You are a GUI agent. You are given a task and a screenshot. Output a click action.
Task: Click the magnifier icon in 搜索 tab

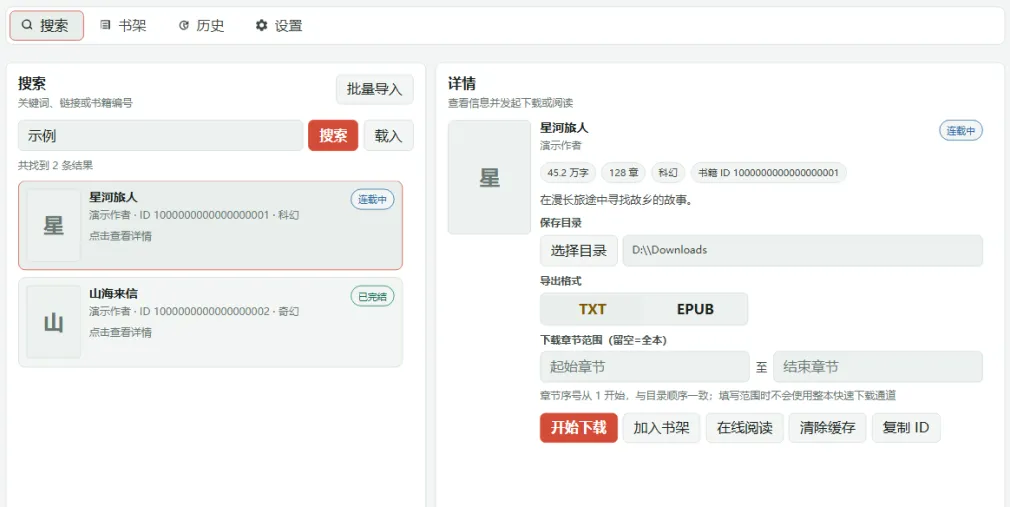[27, 26]
